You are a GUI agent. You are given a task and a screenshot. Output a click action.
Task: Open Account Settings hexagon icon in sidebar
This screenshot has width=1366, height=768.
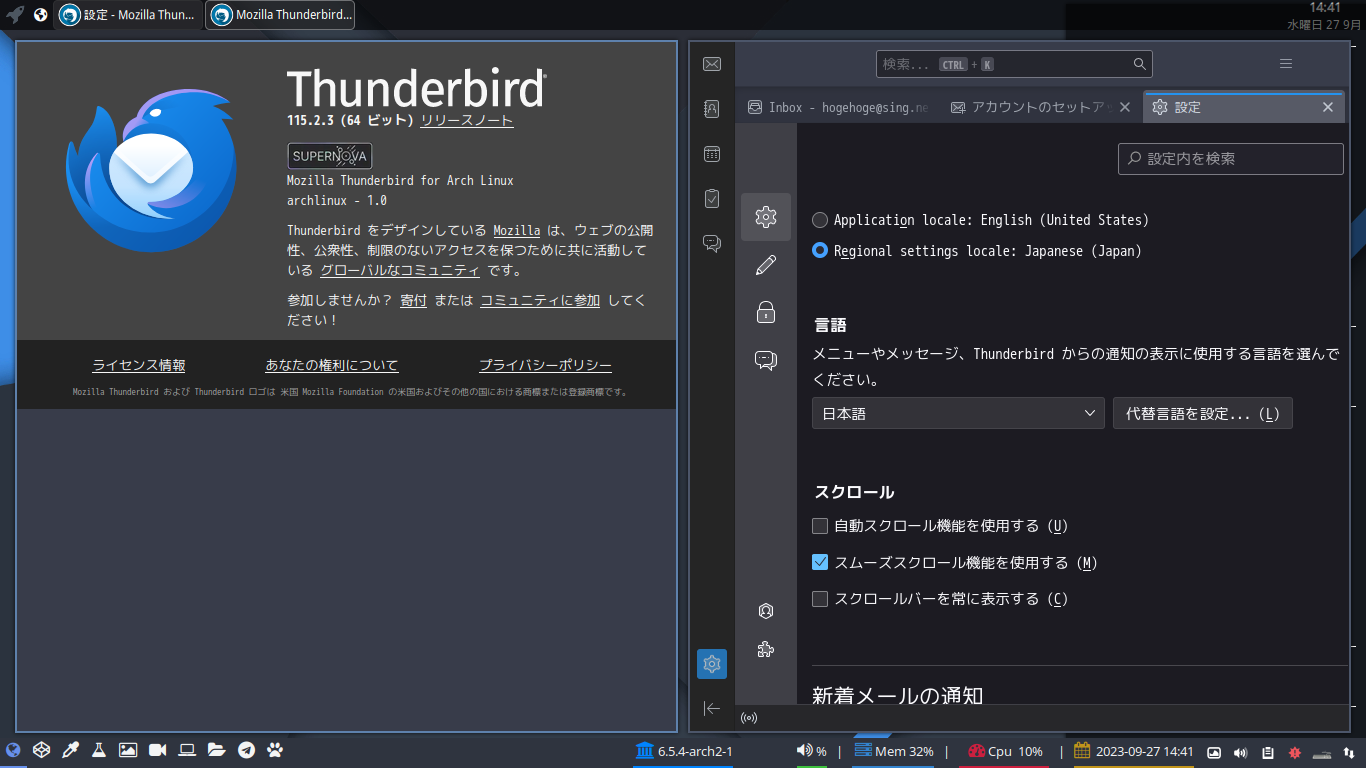(x=766, y=611)
